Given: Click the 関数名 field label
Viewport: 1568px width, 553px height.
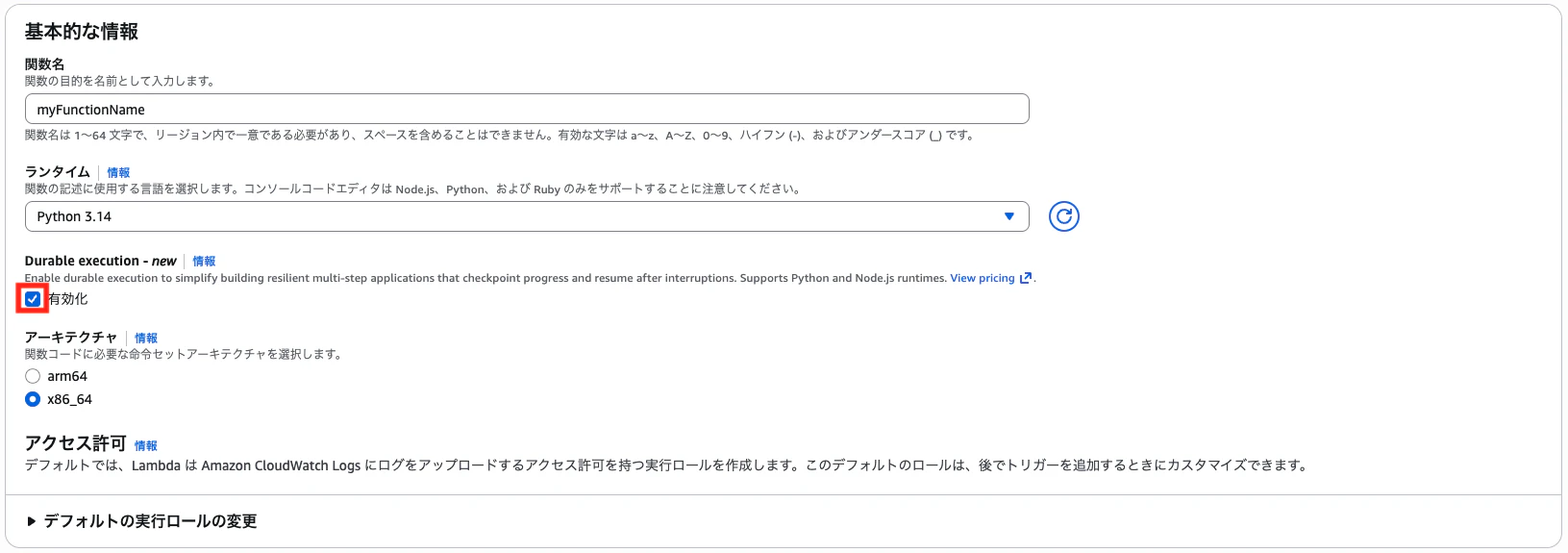Looking at the screenshot, I should click(x=45, y=64).
